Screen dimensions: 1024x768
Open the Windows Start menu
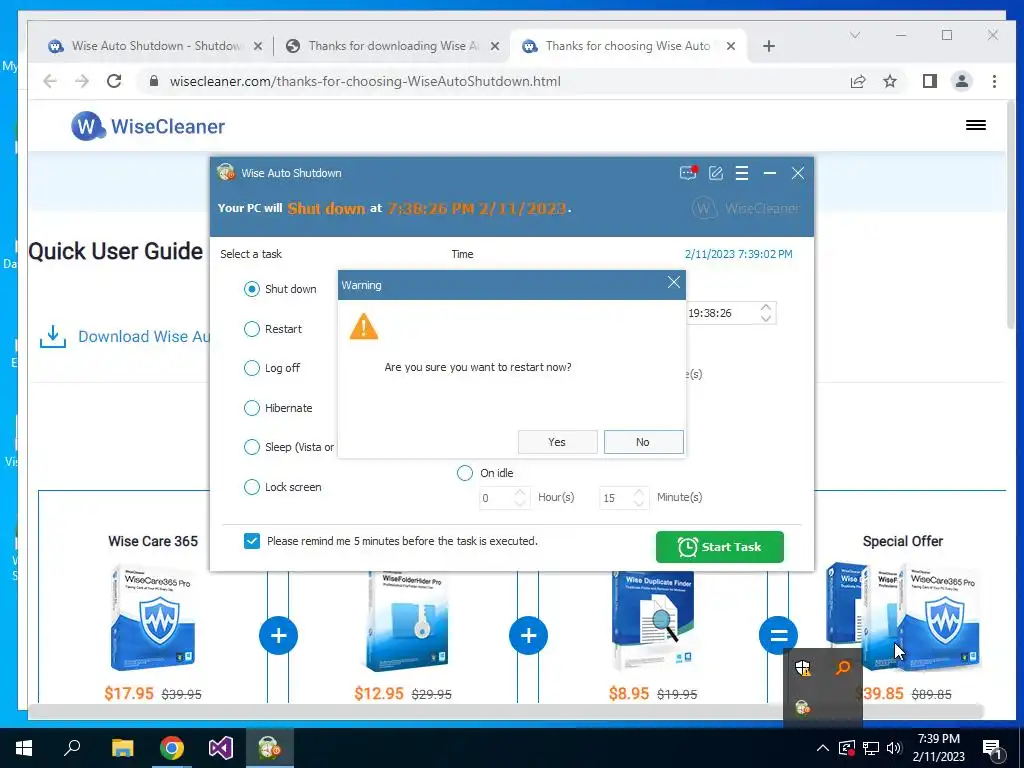click(24, 748)
